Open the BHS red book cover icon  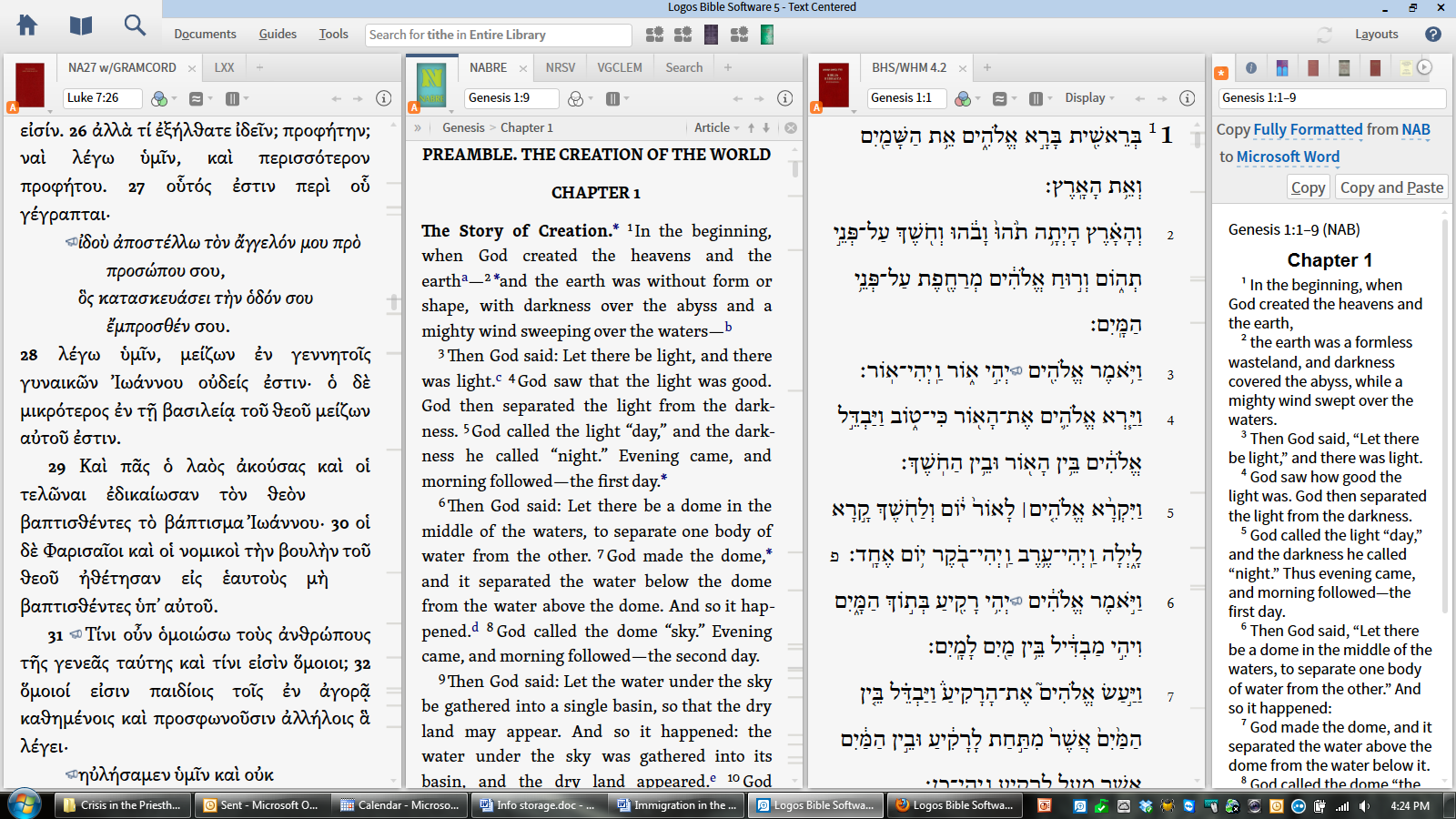834,85
